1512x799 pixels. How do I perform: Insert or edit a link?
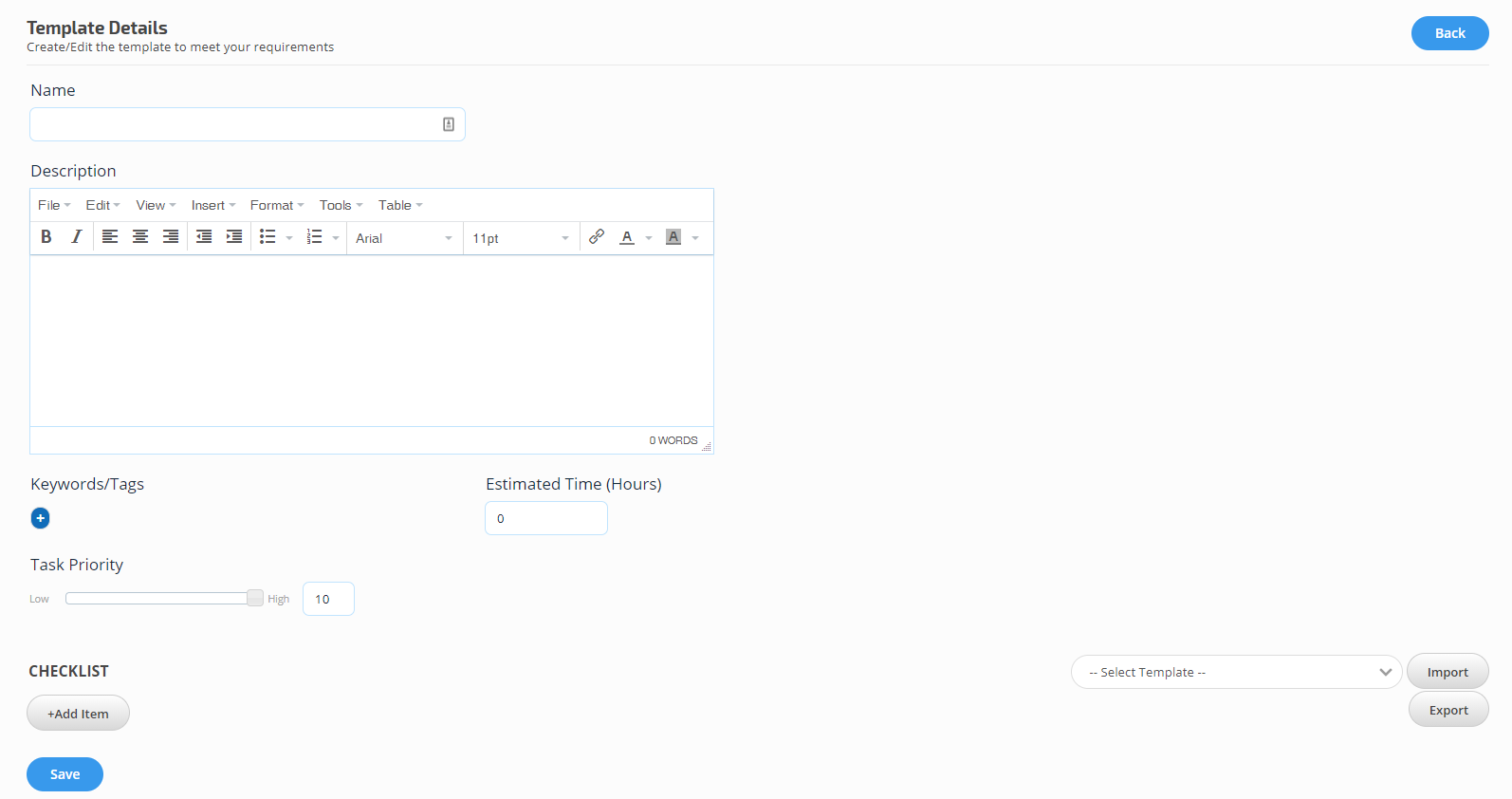click(x=597, y=237)
